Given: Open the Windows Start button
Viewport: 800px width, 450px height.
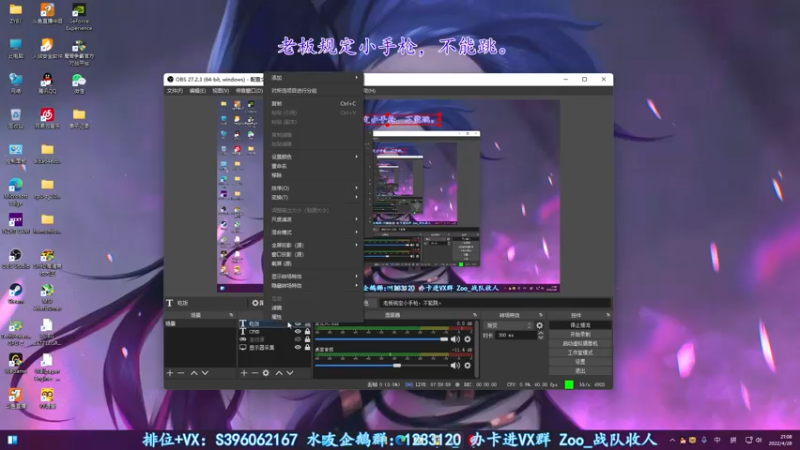Looking at the screenshot, I should click(12, 440).
